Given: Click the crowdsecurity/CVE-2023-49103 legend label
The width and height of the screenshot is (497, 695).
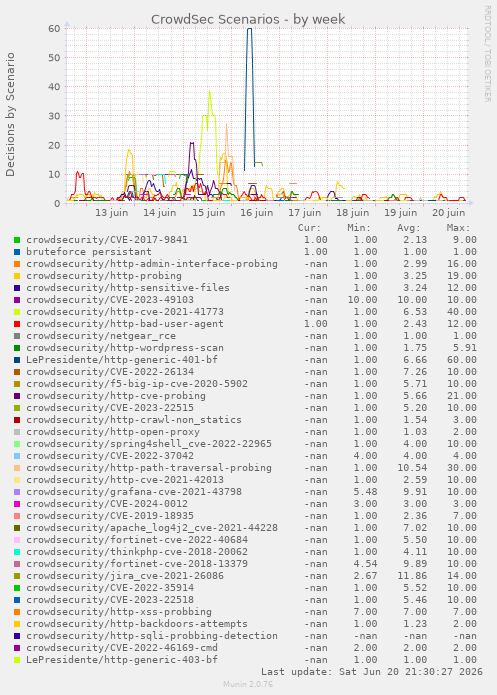Looking at the screenshot, I should coord(110,300).
